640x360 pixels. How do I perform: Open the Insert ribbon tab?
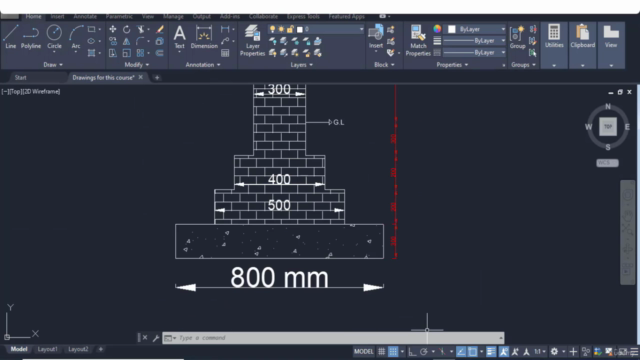(x=57, y=16)
